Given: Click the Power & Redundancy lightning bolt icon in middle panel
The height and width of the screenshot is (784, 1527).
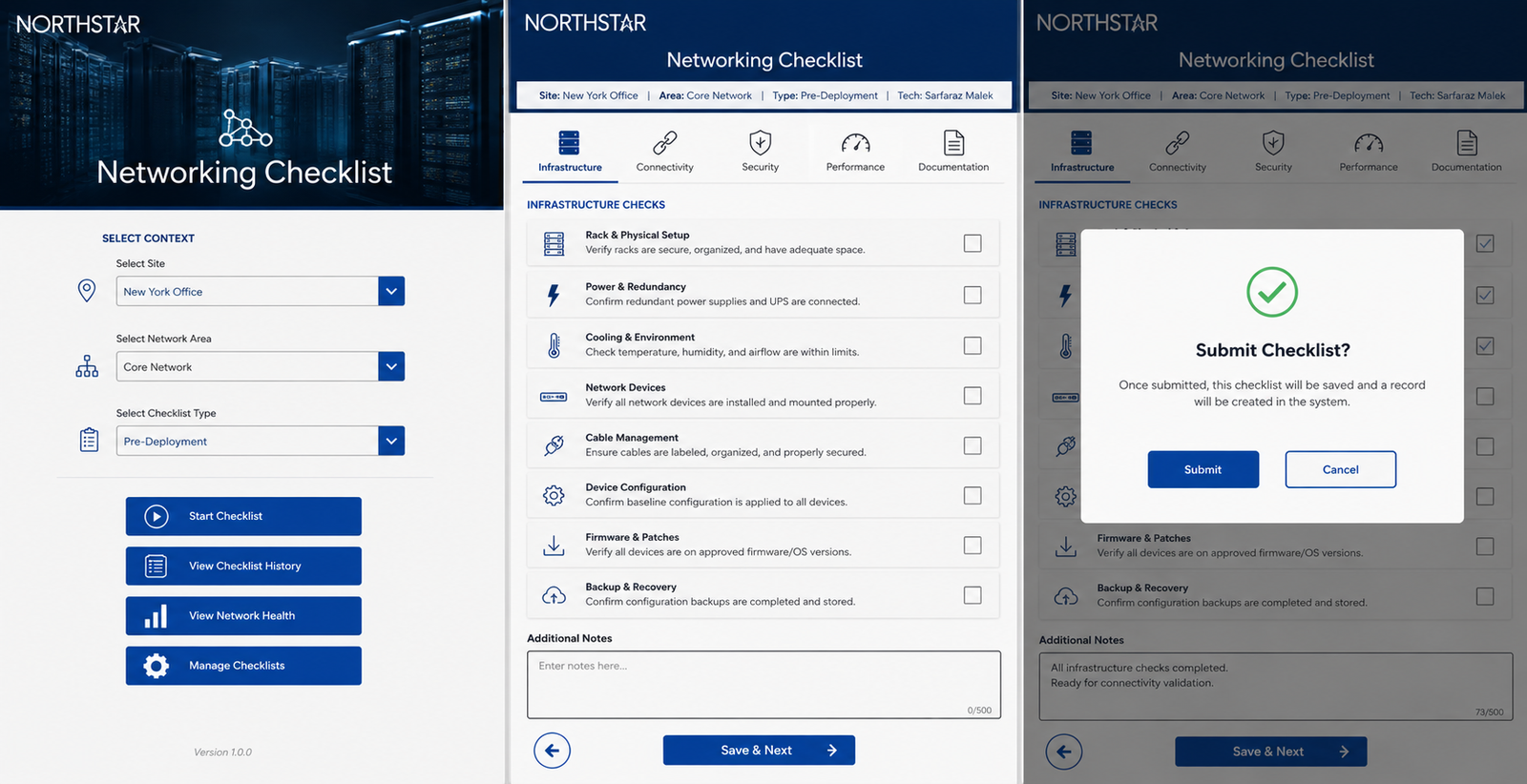Looking at the screenshot, I should click(x=554, y=295).
